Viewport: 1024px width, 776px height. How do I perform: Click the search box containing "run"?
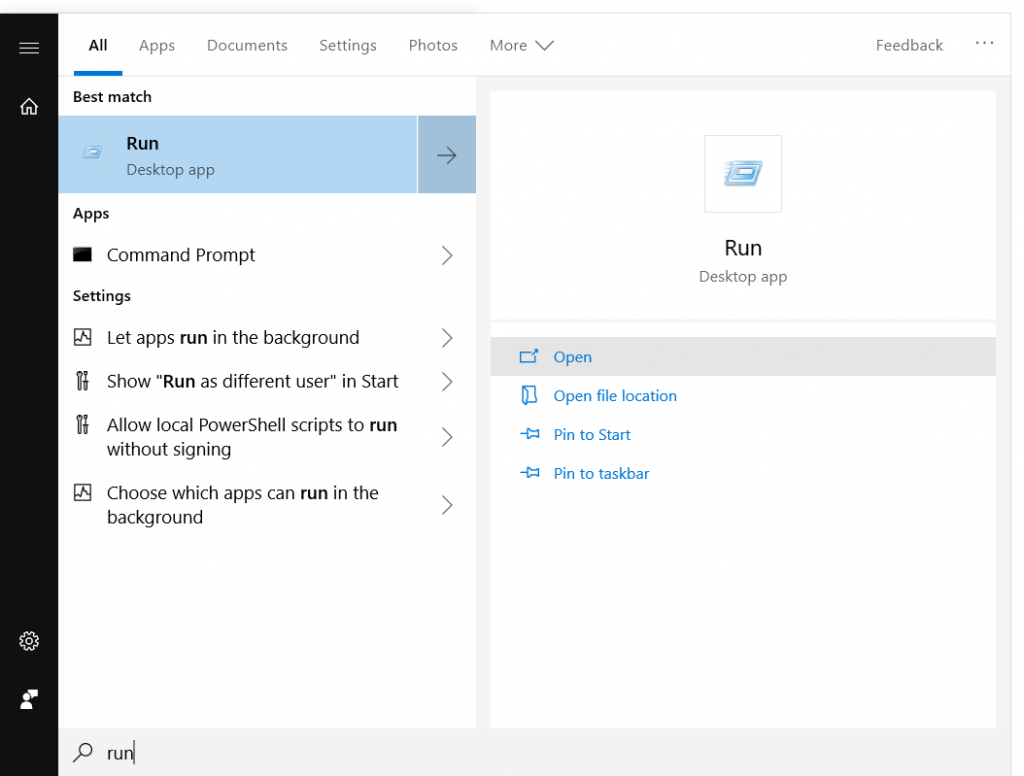[534, 752]
